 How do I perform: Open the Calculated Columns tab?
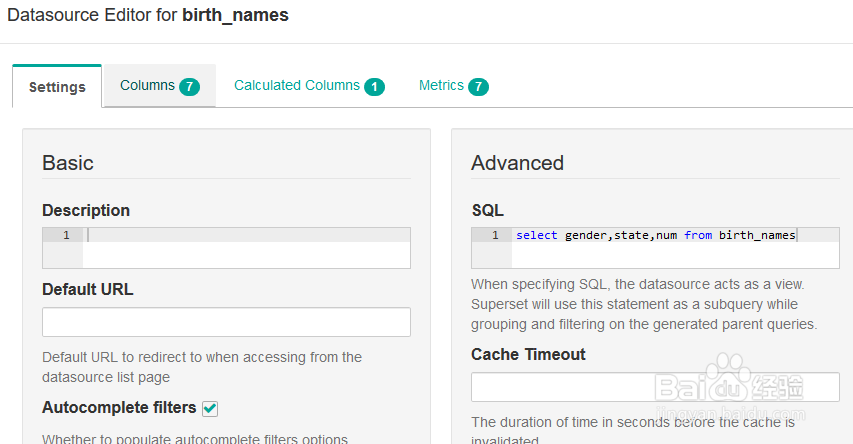(x=296, y=86)
